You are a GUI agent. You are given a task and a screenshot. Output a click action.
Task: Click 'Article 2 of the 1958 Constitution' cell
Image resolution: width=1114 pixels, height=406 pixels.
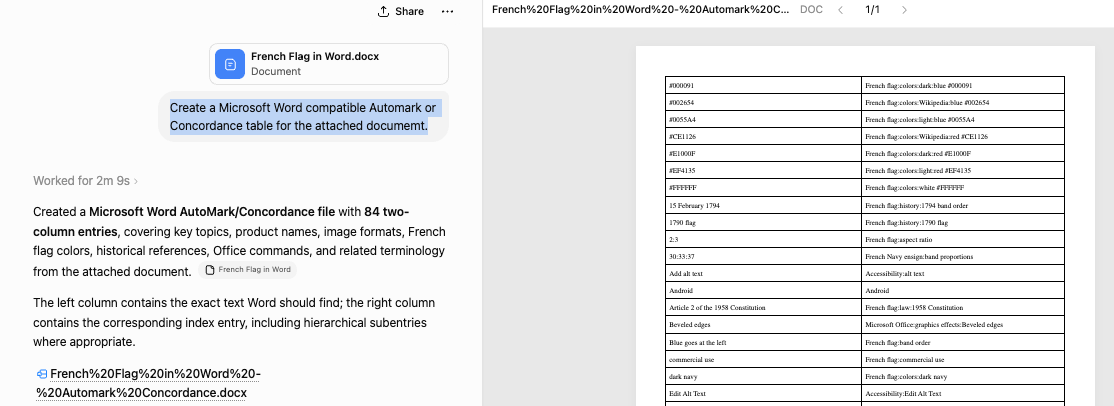pyautogui.click(x=763, y=308)
